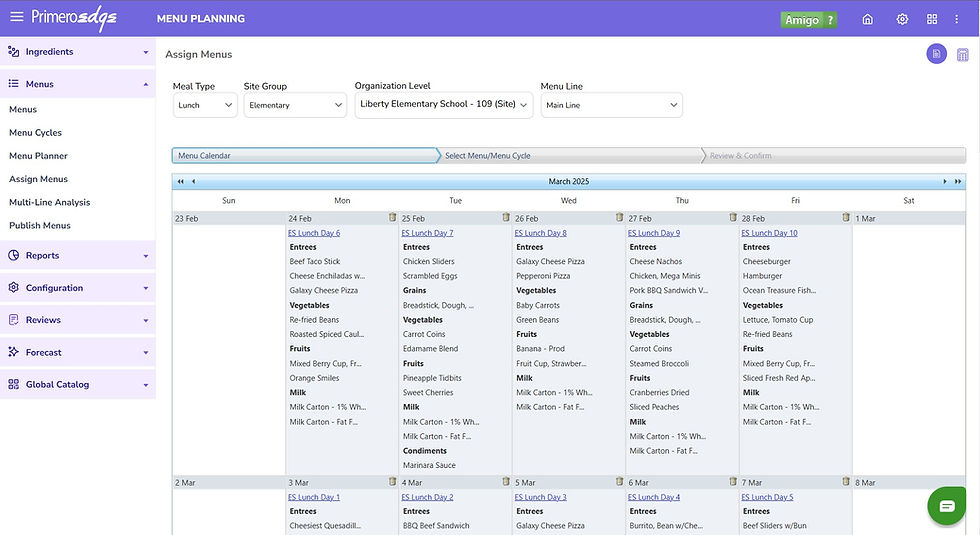Open Menu Planner in sidebar
The height and width of the screenshot is (535, 980).
point(38,156)
